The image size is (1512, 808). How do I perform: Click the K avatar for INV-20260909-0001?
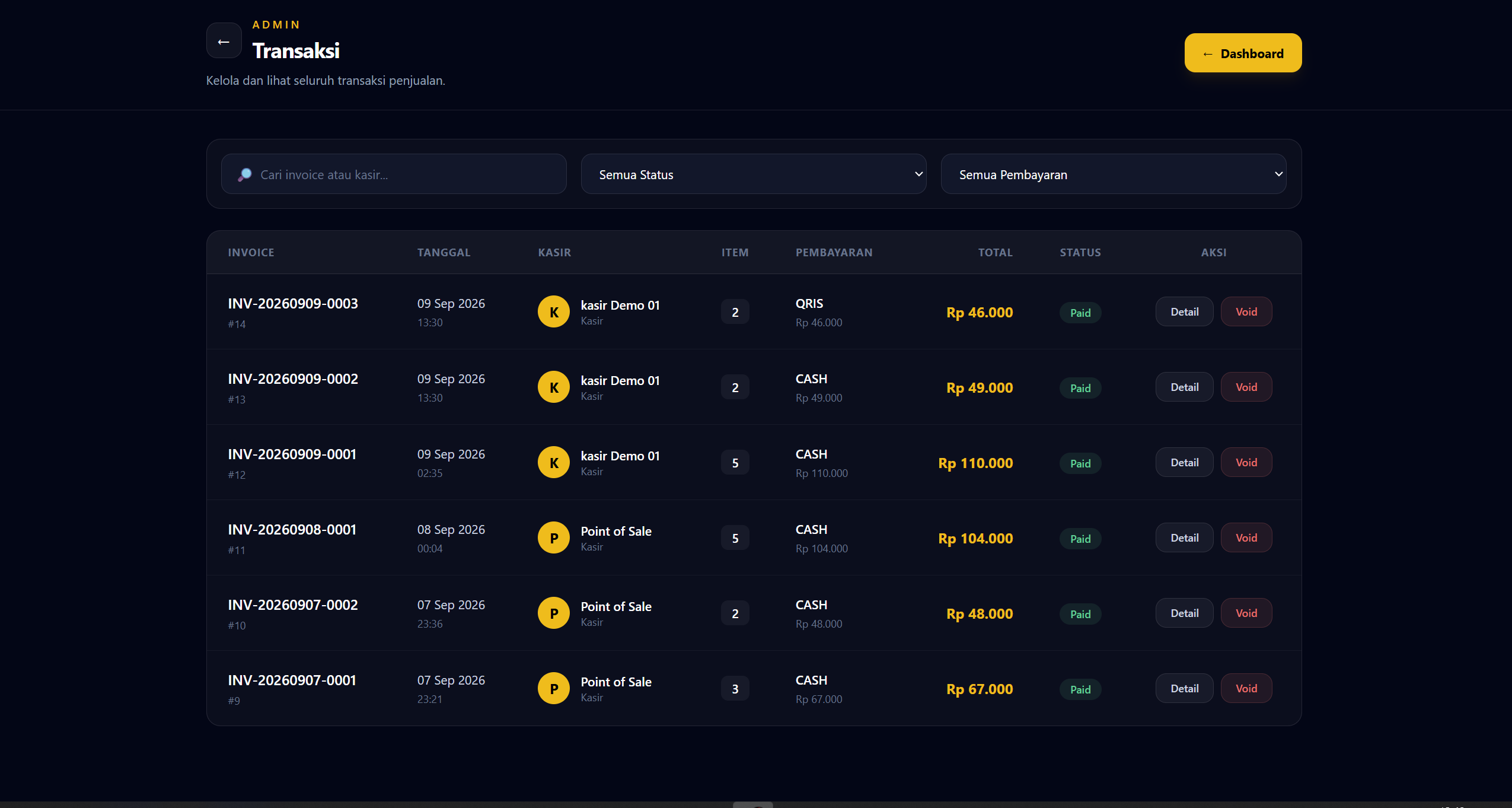554,463
